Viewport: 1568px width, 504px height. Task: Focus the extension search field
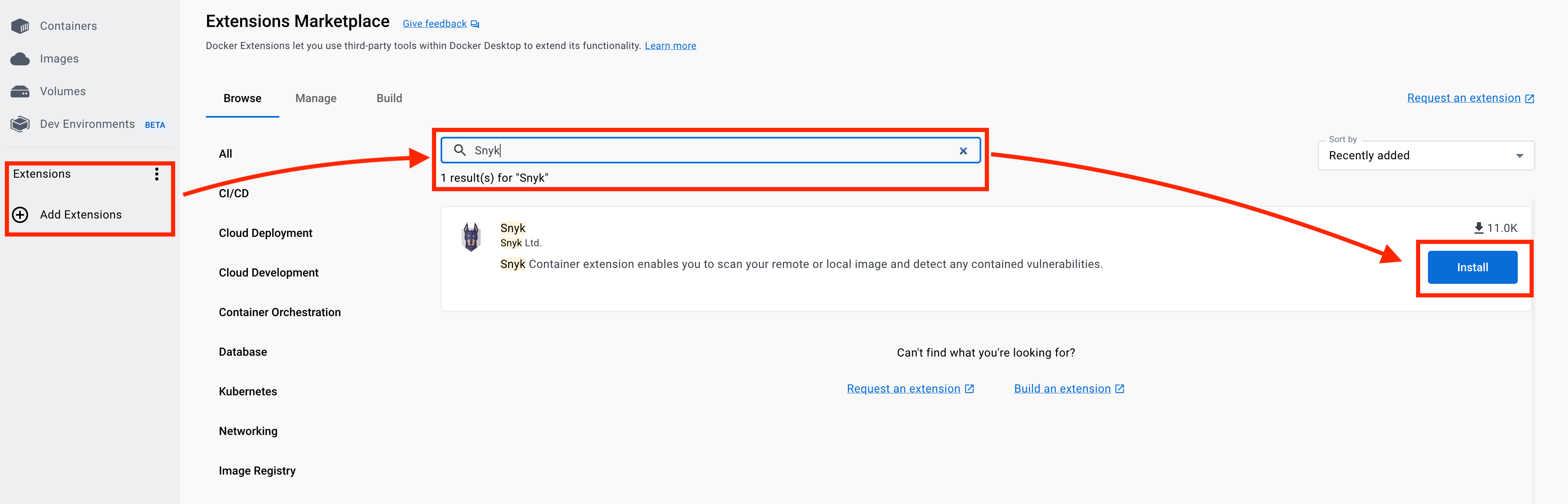pyautogui.click(x=710, y=150)
